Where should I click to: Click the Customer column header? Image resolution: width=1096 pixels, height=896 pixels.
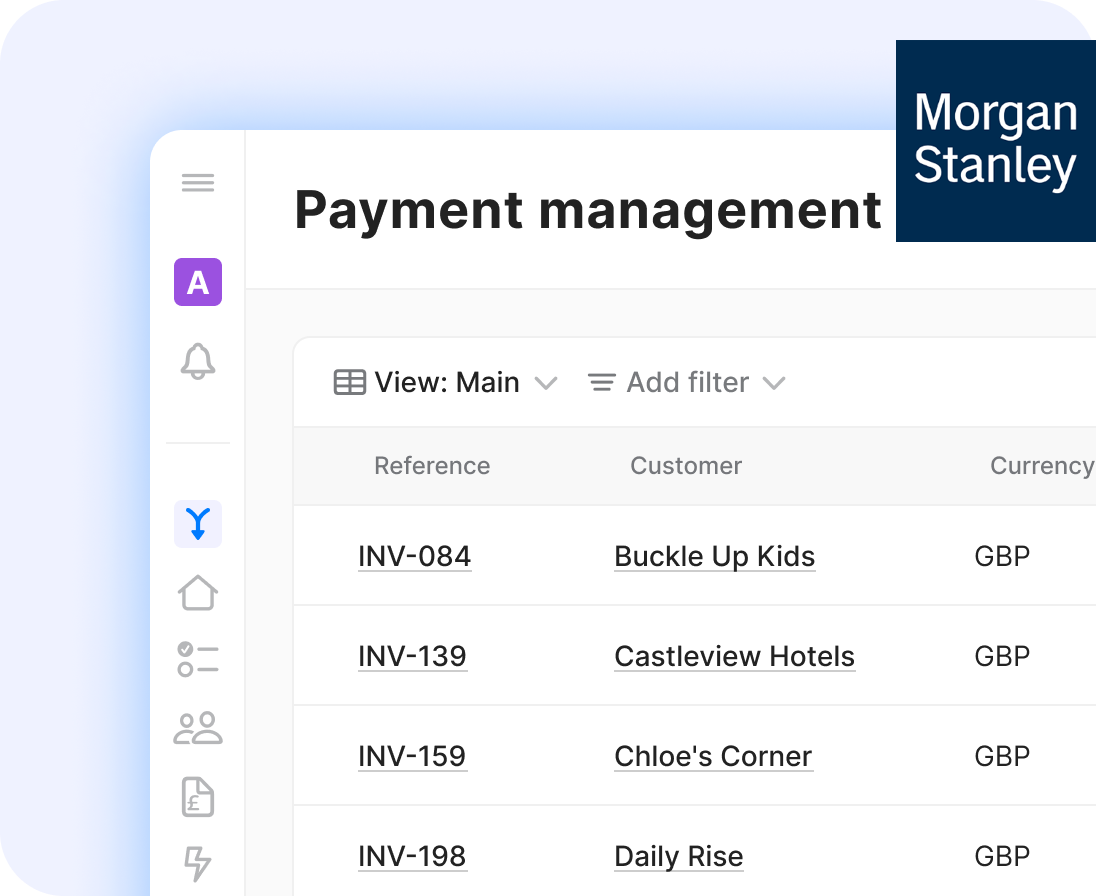[686, 466]
